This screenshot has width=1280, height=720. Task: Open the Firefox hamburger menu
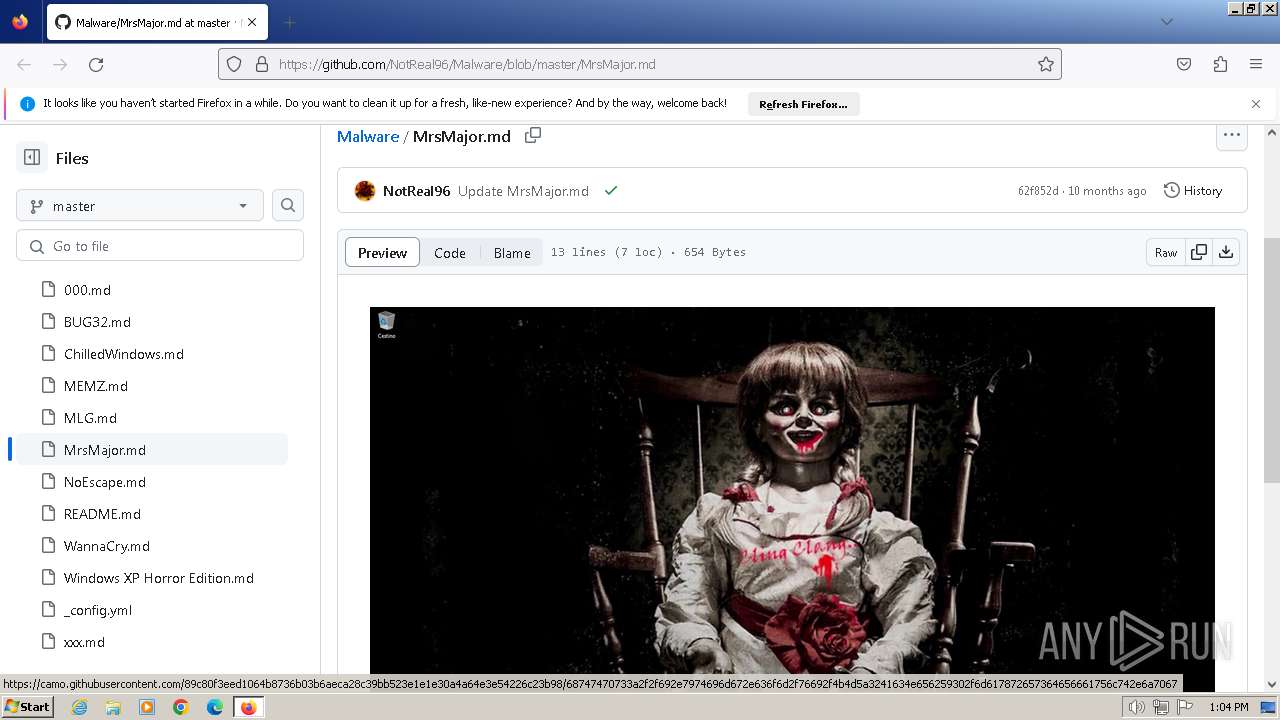click(1256, 64)
